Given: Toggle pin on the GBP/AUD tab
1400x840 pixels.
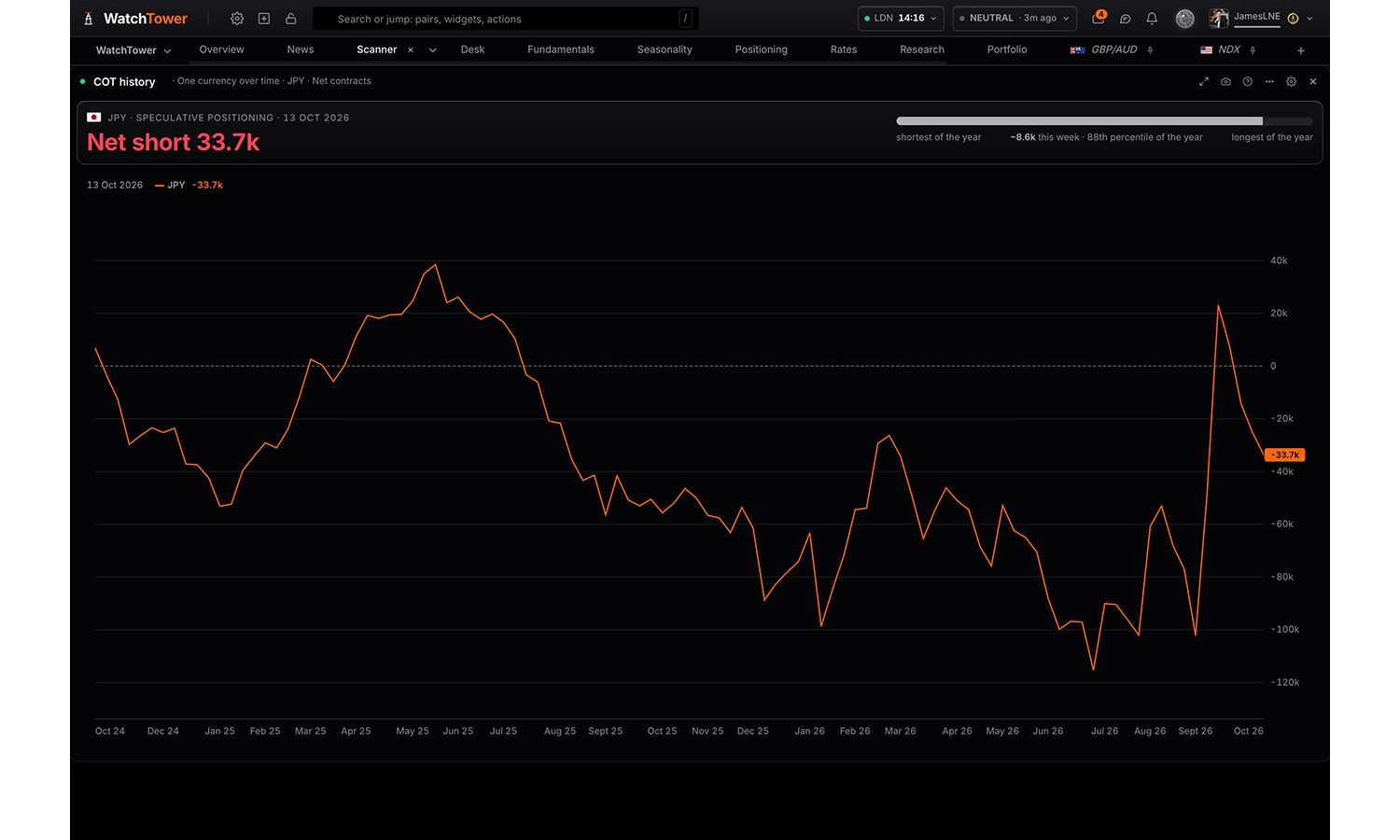Looking at the screenshot, I should tap(1150, 50).
